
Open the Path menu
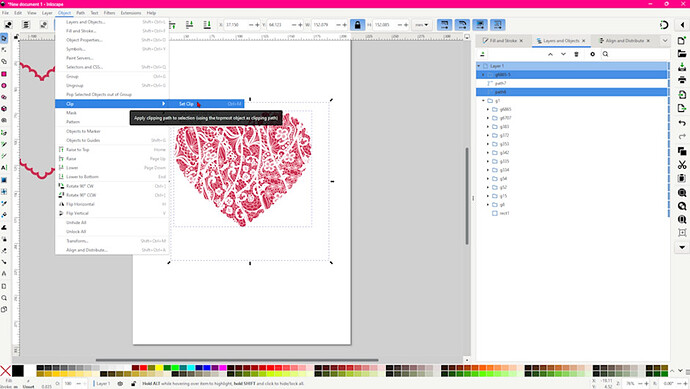(81, 13)
